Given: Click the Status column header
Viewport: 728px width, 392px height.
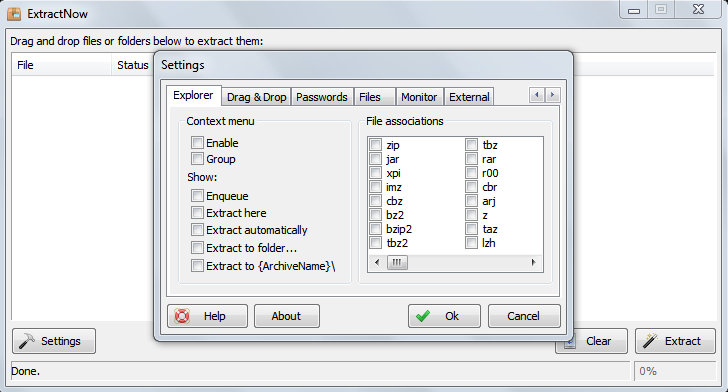Looking at the screenshot, I should tap(132, 65).
